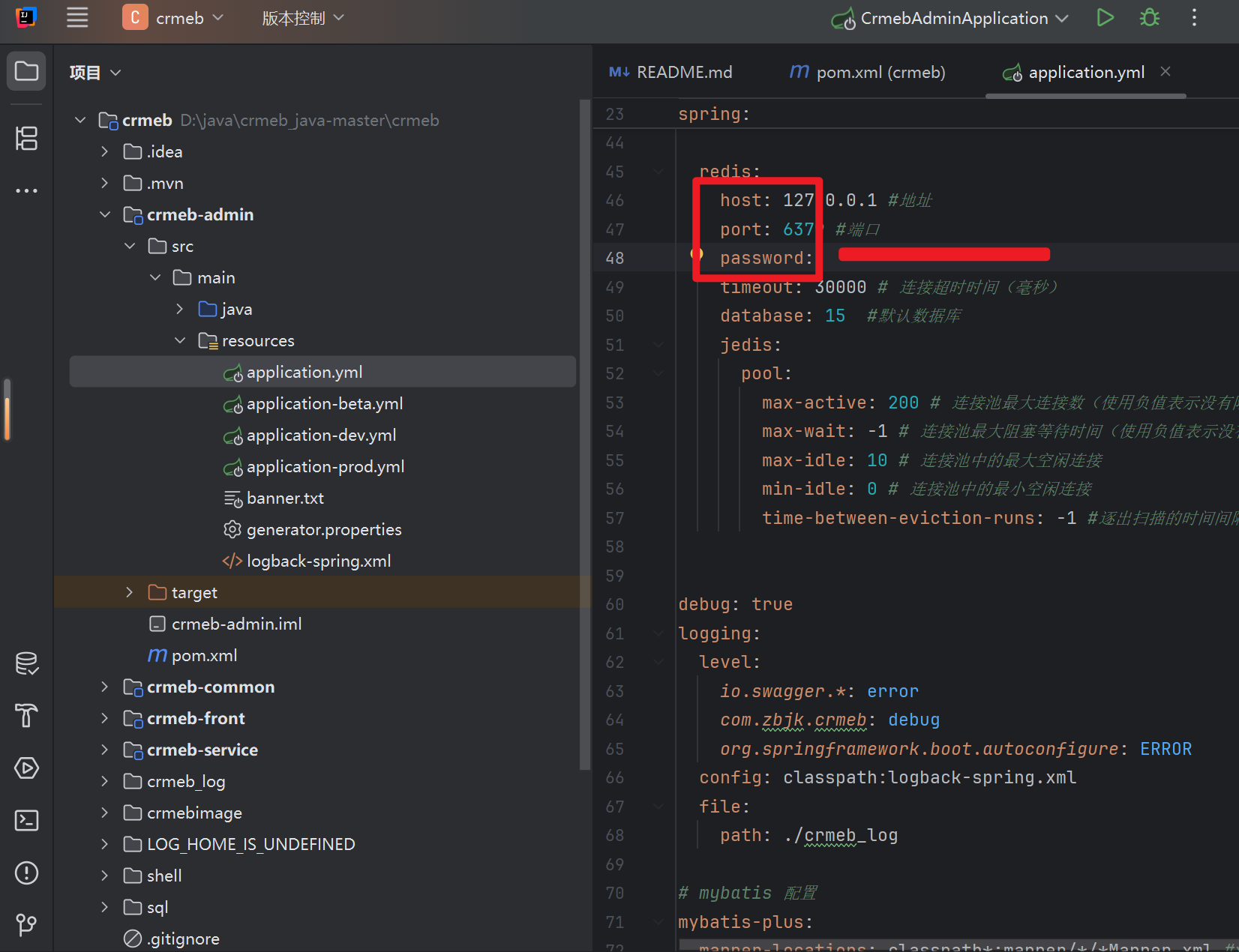Image resolution: width=1239 pixels, height=952 pixels.
Task: Open the crmeb project dropdown
Action: click(x=190, y=18)
